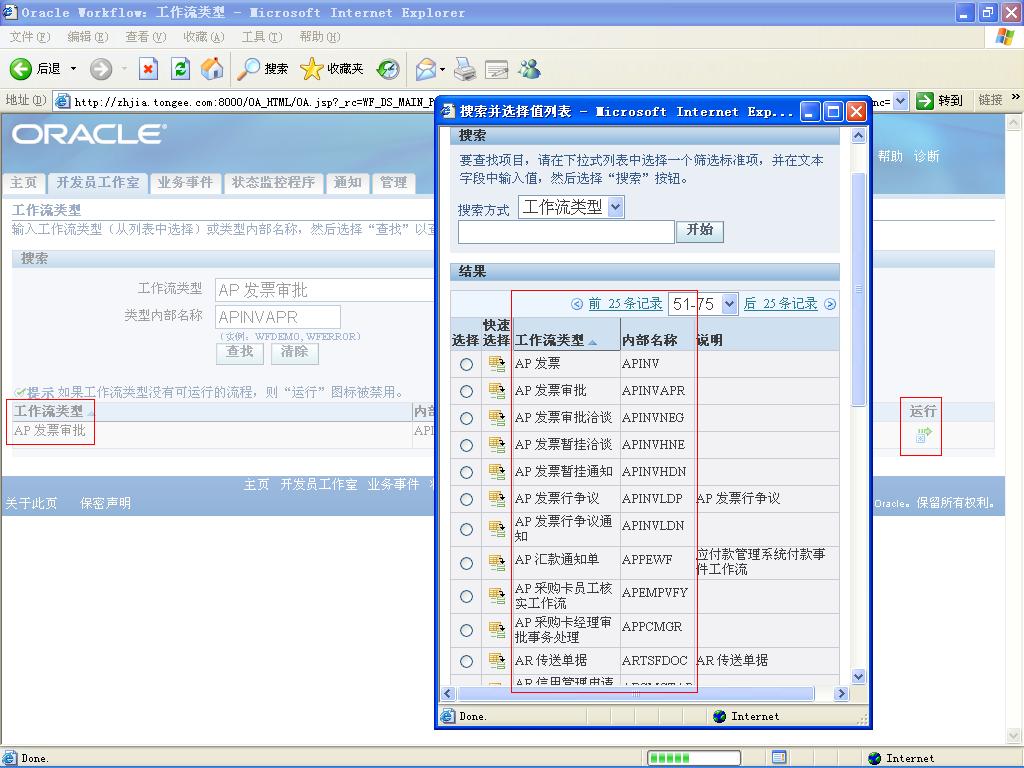Click the 保密声明 footer link
Screen dimensions: 1024x768
coord(105,504)
